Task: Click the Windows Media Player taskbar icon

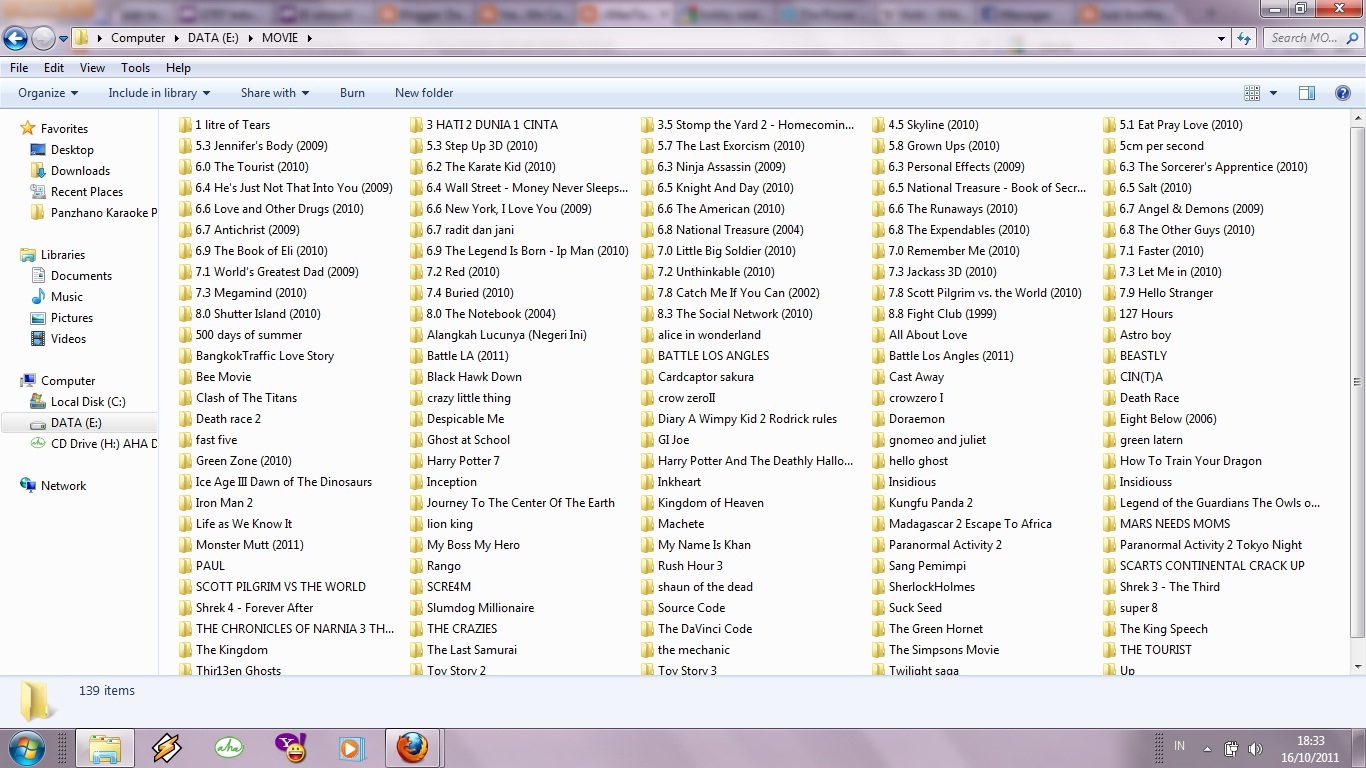Action: 351,748
